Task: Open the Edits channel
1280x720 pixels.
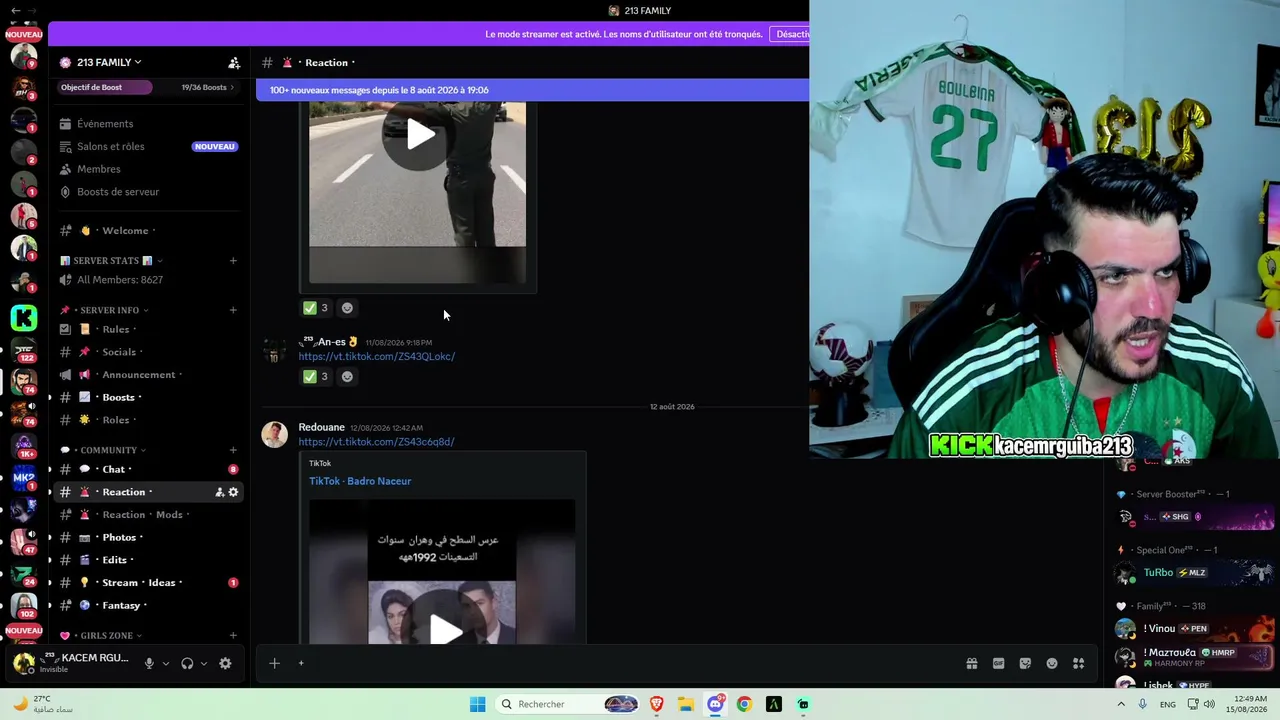Action: point(115,560)
